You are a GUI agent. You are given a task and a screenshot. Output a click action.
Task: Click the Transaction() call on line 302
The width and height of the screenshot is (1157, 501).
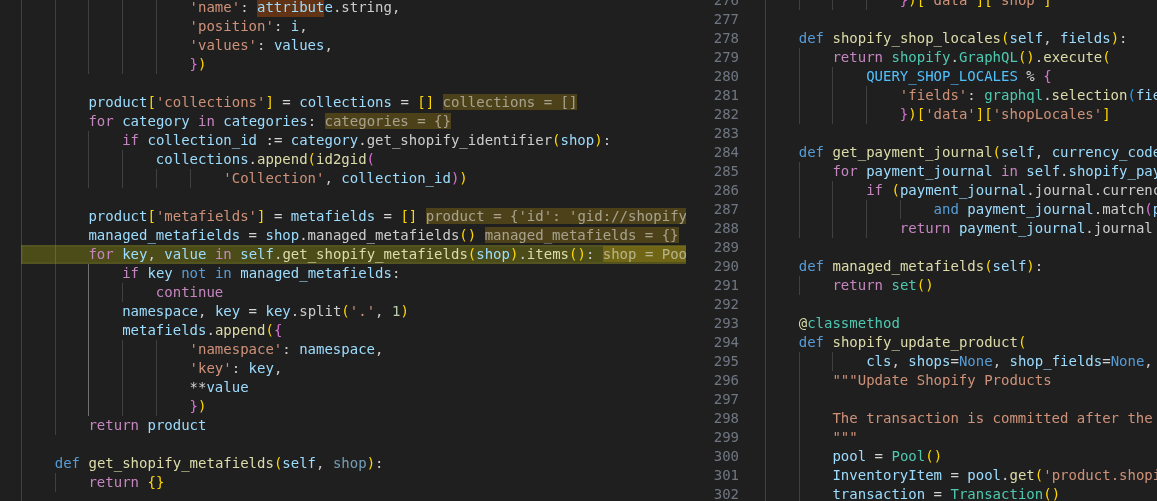1003,494
